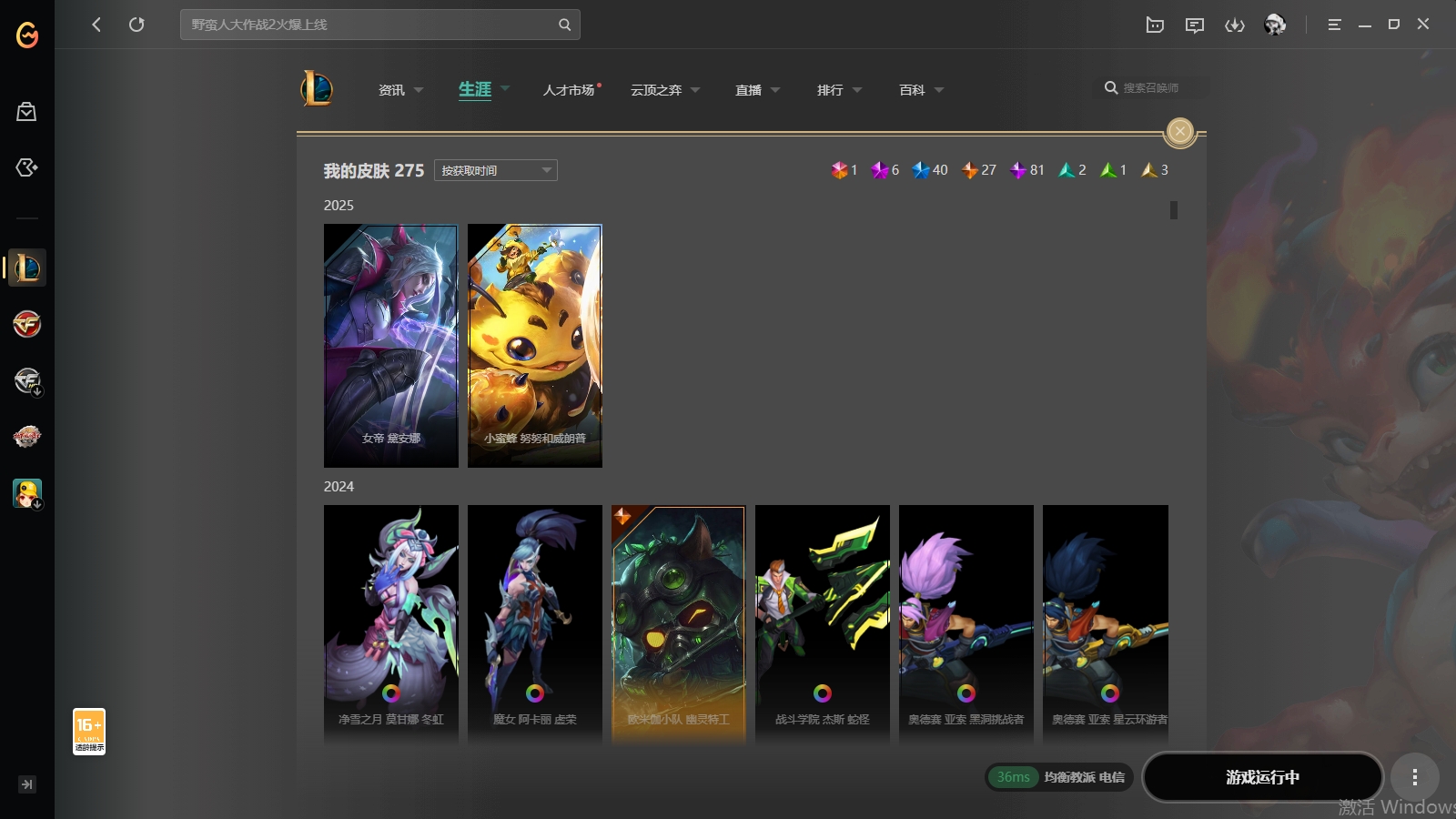Screen dimensions: 1456x819
Task: Click the 16+ age rating badge
Action: 89,732
